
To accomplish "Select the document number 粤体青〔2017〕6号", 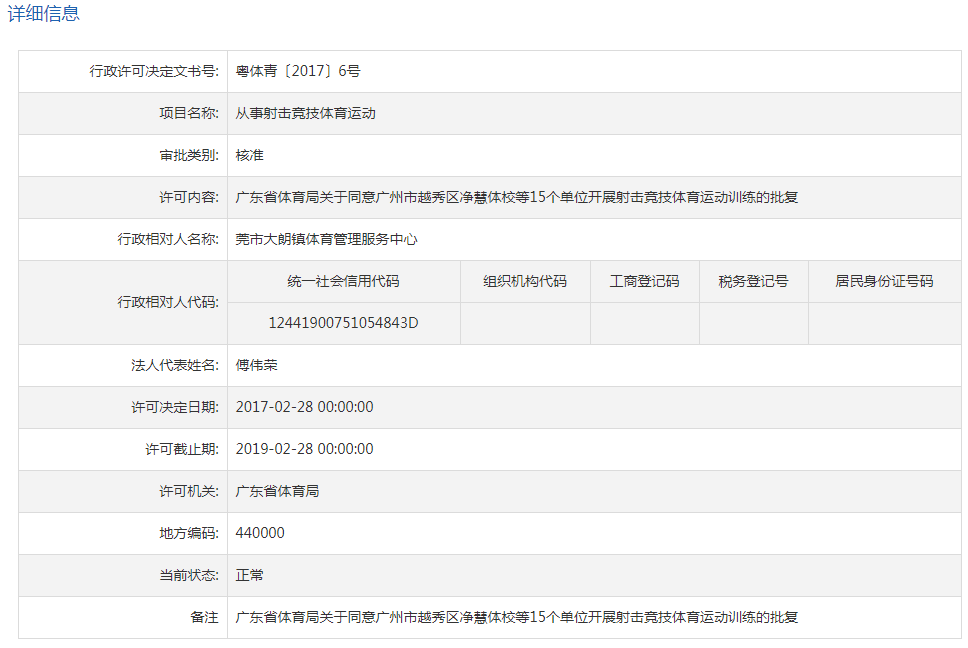I will pyautogui.click(x=297, y=71).
